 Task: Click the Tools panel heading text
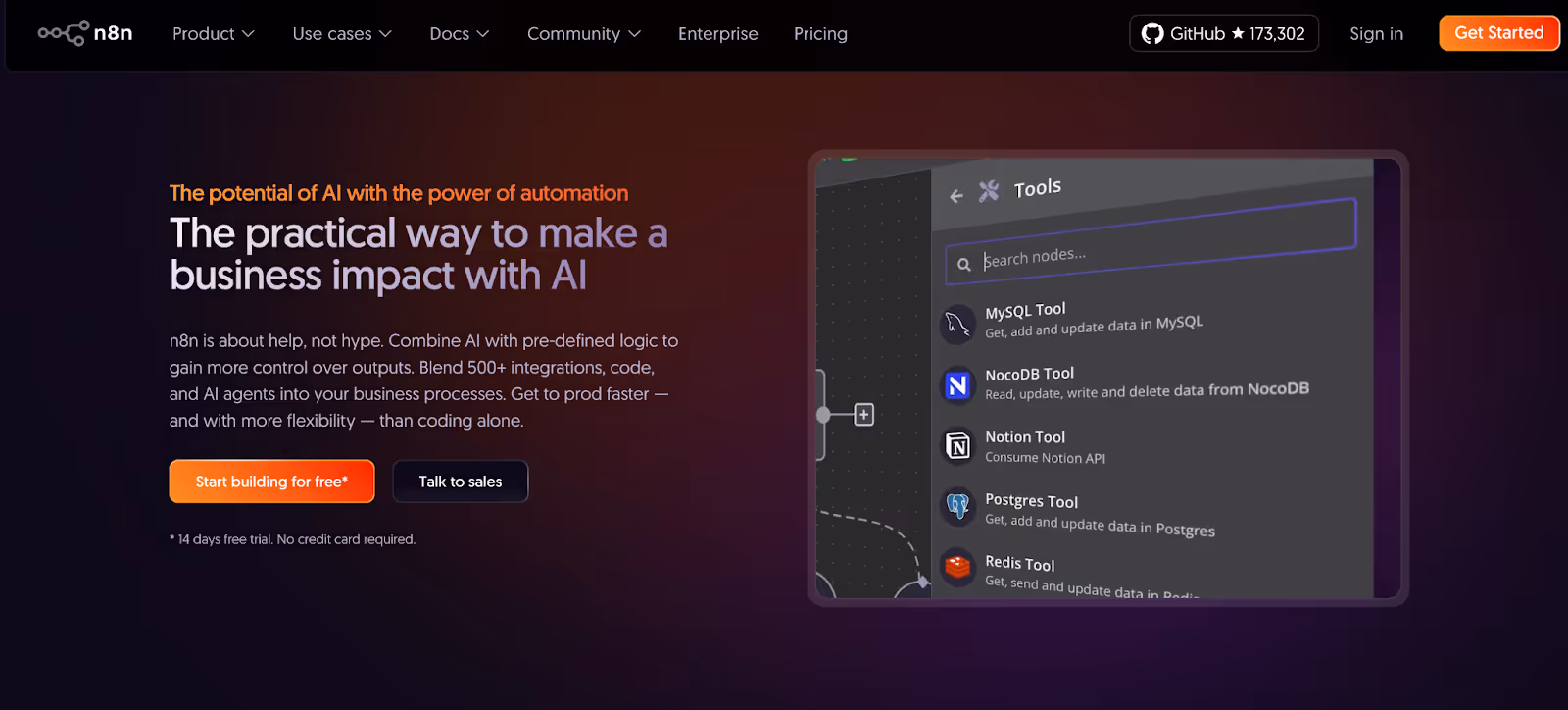click(x=1038, y=187)
